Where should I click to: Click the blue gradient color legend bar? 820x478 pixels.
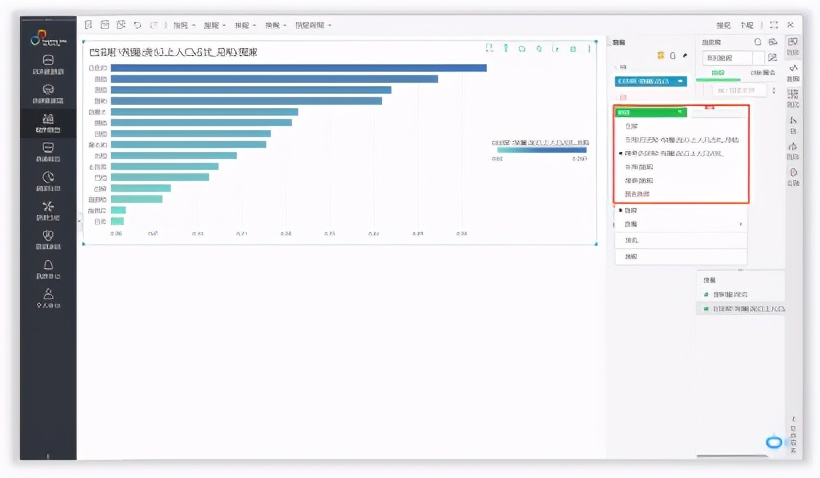click(x=541, y=150)
